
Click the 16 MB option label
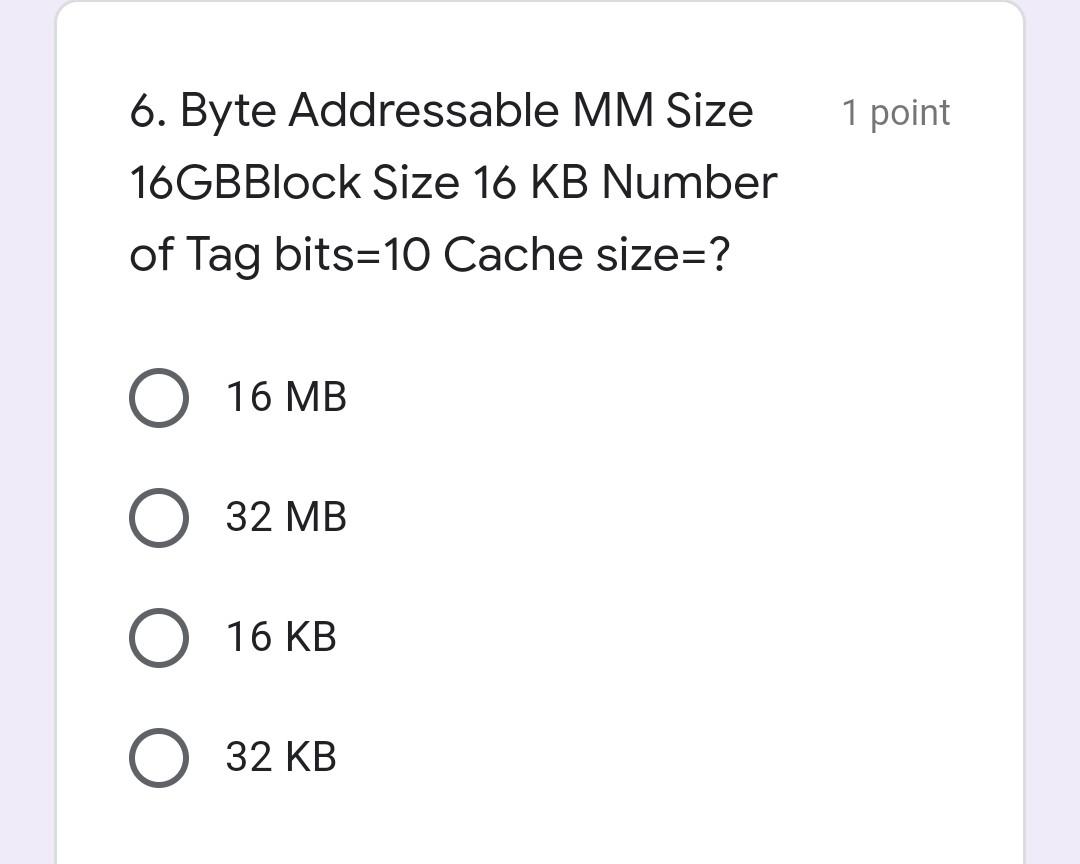coord(286,397)
